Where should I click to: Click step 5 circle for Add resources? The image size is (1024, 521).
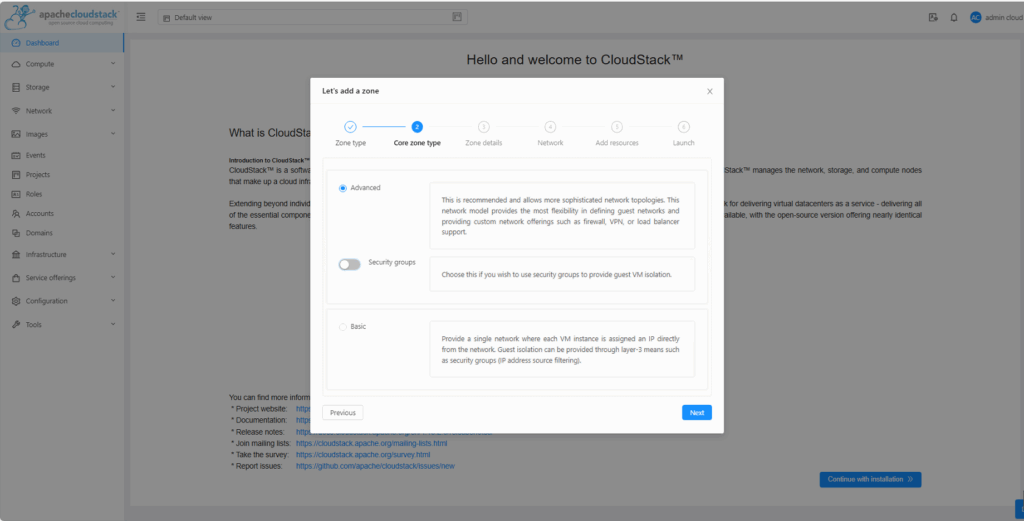click(616, 127)
